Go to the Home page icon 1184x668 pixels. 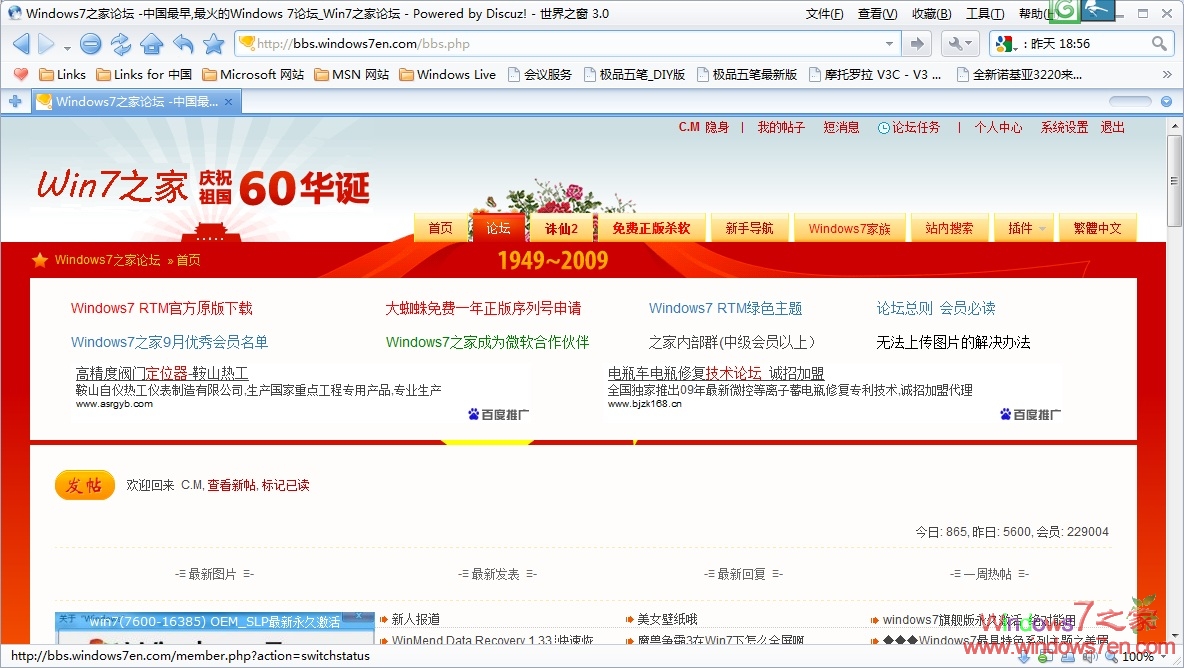(x=151, y=44)
